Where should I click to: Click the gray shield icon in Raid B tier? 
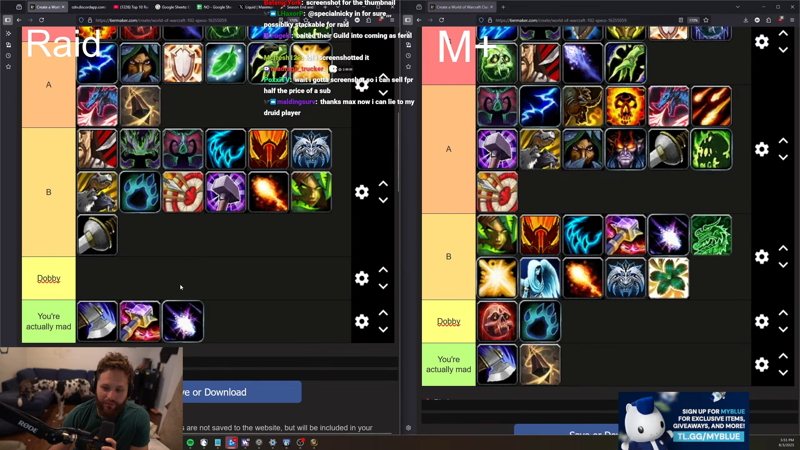click(97, 235)
